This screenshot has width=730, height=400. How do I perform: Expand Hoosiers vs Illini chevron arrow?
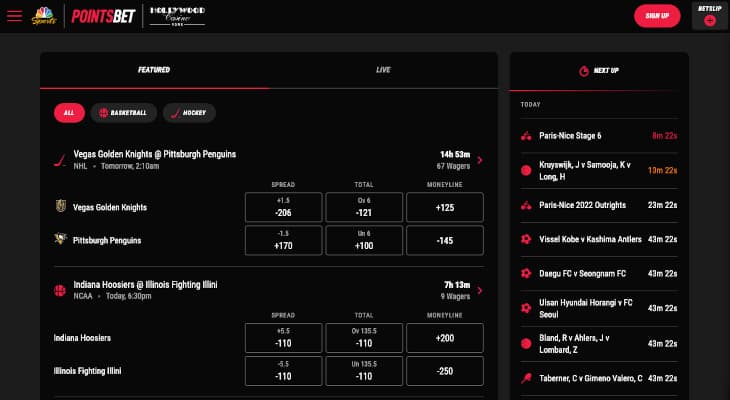(x=480, y=291)
